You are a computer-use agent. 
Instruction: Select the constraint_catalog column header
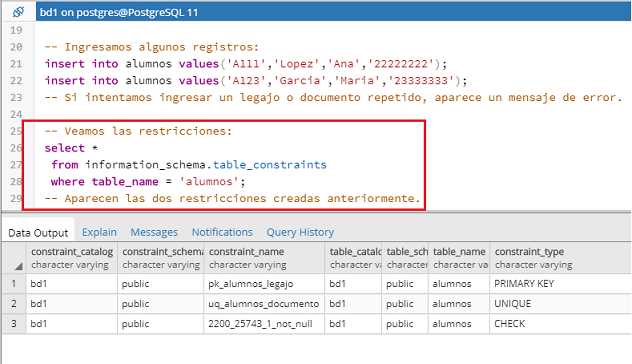coord(72,258)
